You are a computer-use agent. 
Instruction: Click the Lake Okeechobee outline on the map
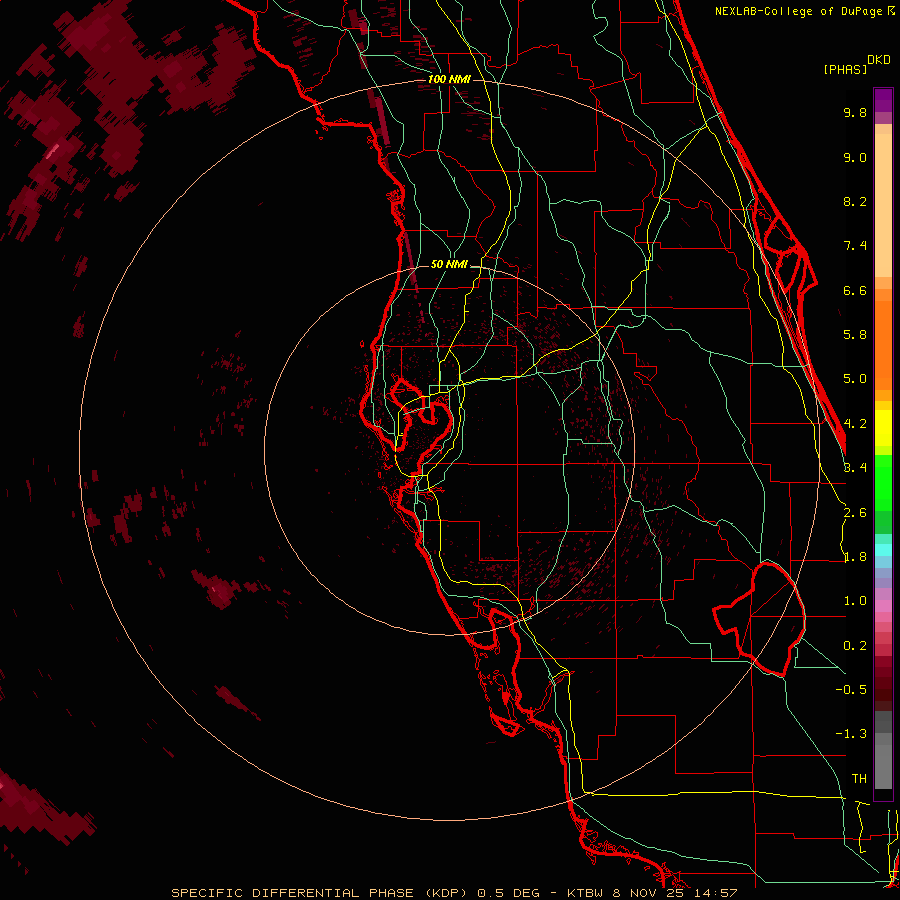[759, 619]
